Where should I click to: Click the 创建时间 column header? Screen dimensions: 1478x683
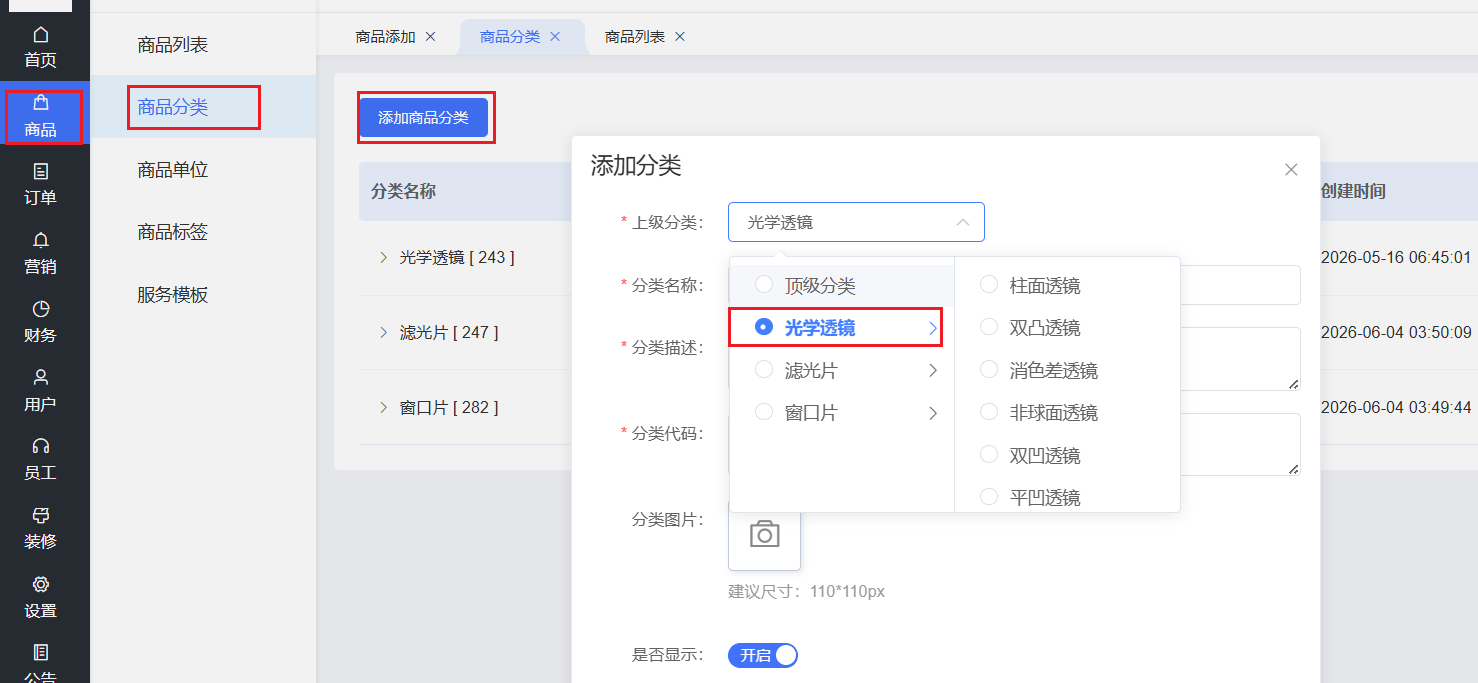coord(1353,191)
